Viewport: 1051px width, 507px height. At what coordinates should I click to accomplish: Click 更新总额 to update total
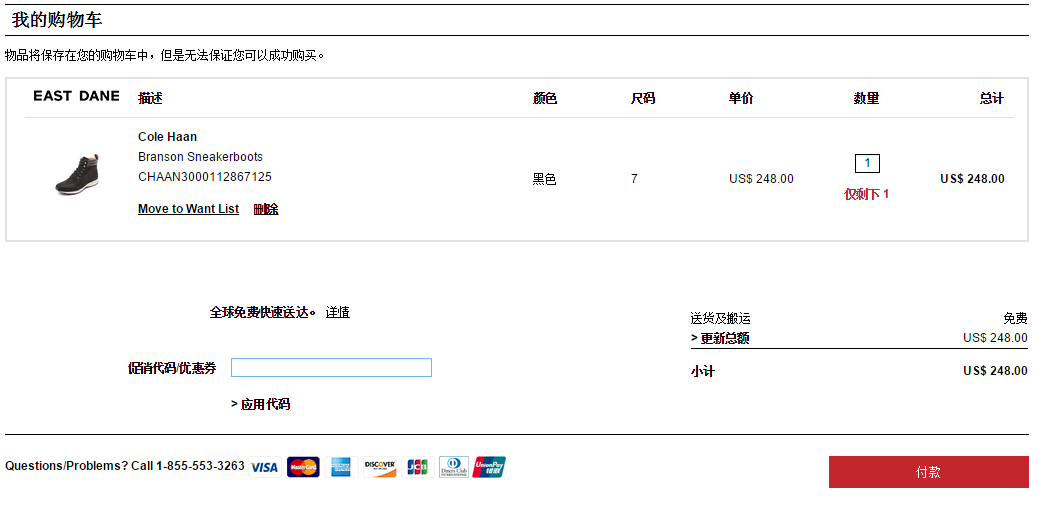tap(720, 338)
